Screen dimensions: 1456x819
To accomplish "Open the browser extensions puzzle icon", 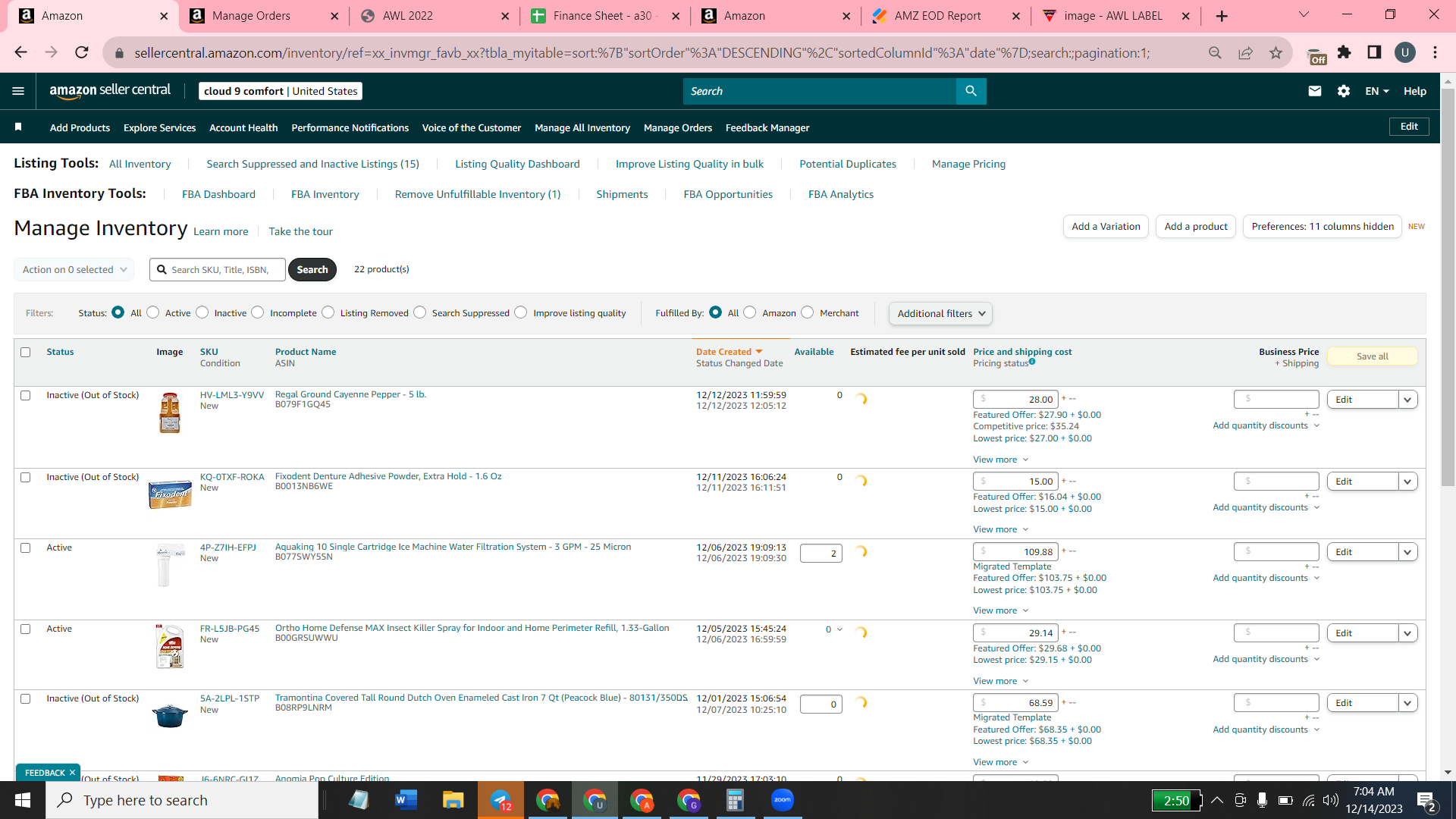I will [1344, 52].
